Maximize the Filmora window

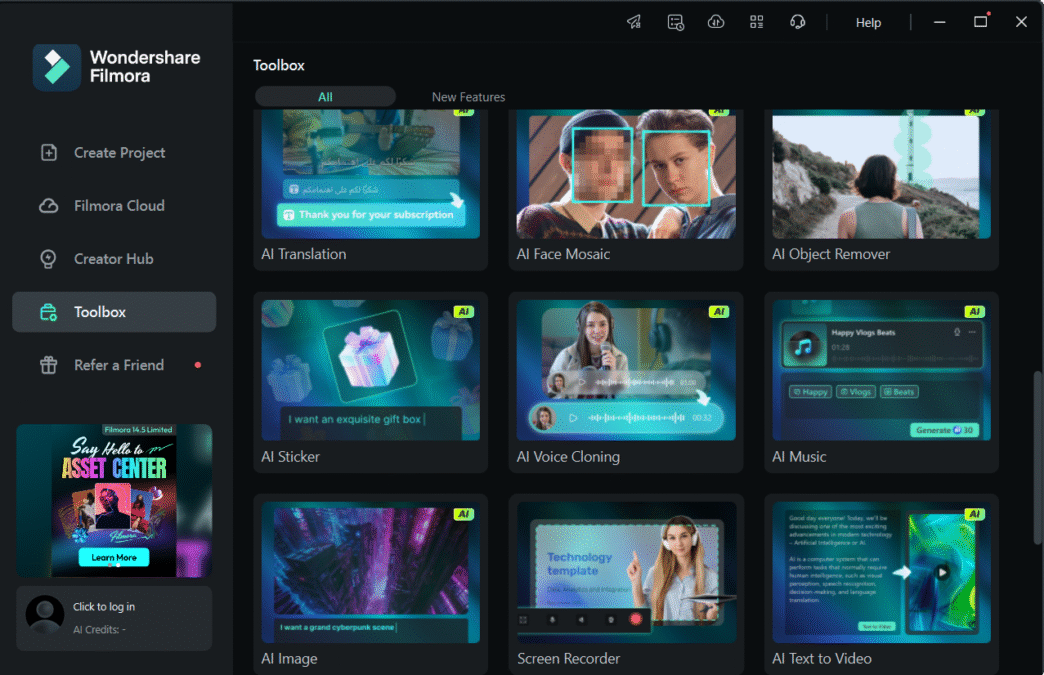[981, 22]
